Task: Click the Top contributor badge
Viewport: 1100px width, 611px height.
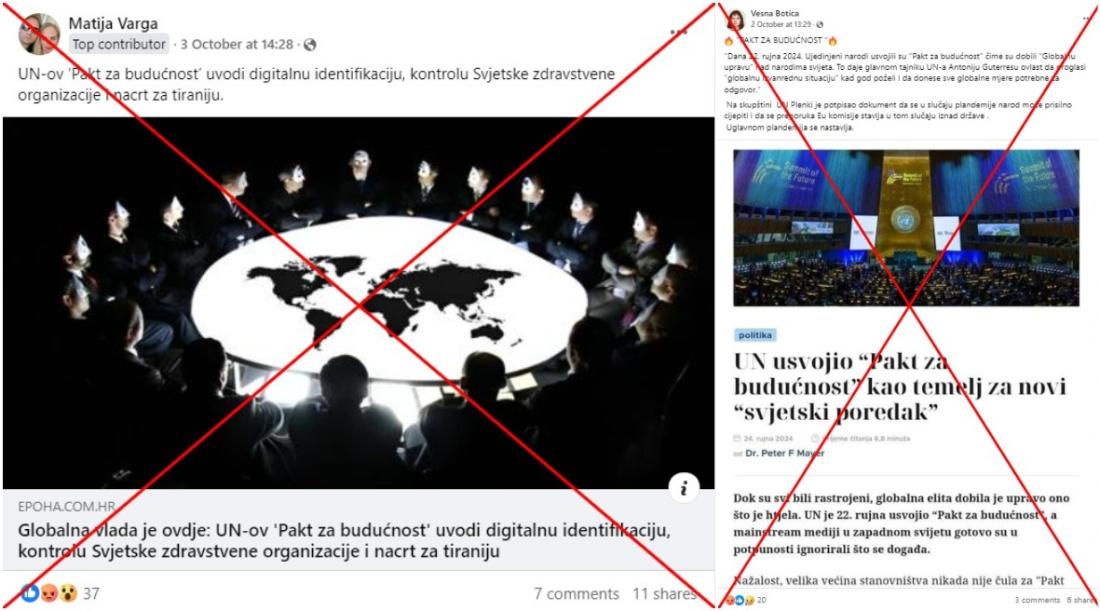Action: tap(119, 44)
